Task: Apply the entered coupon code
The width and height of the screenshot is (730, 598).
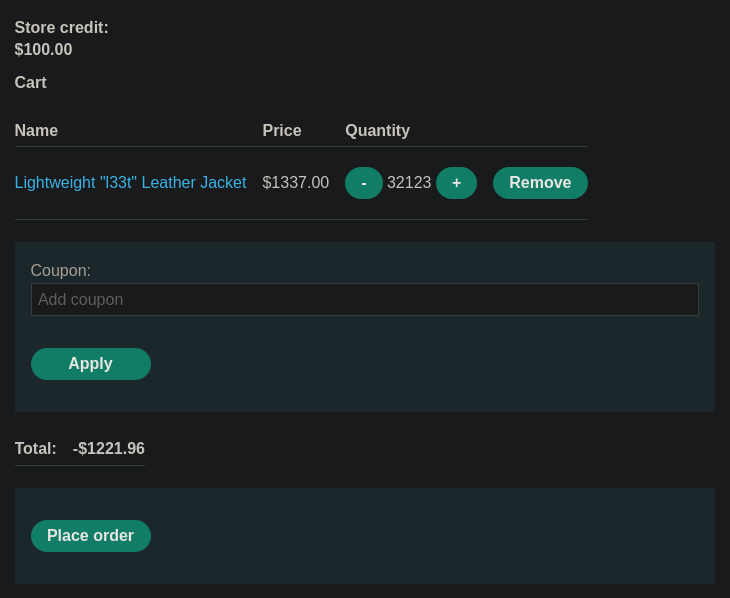Action: tap(91, 364)
